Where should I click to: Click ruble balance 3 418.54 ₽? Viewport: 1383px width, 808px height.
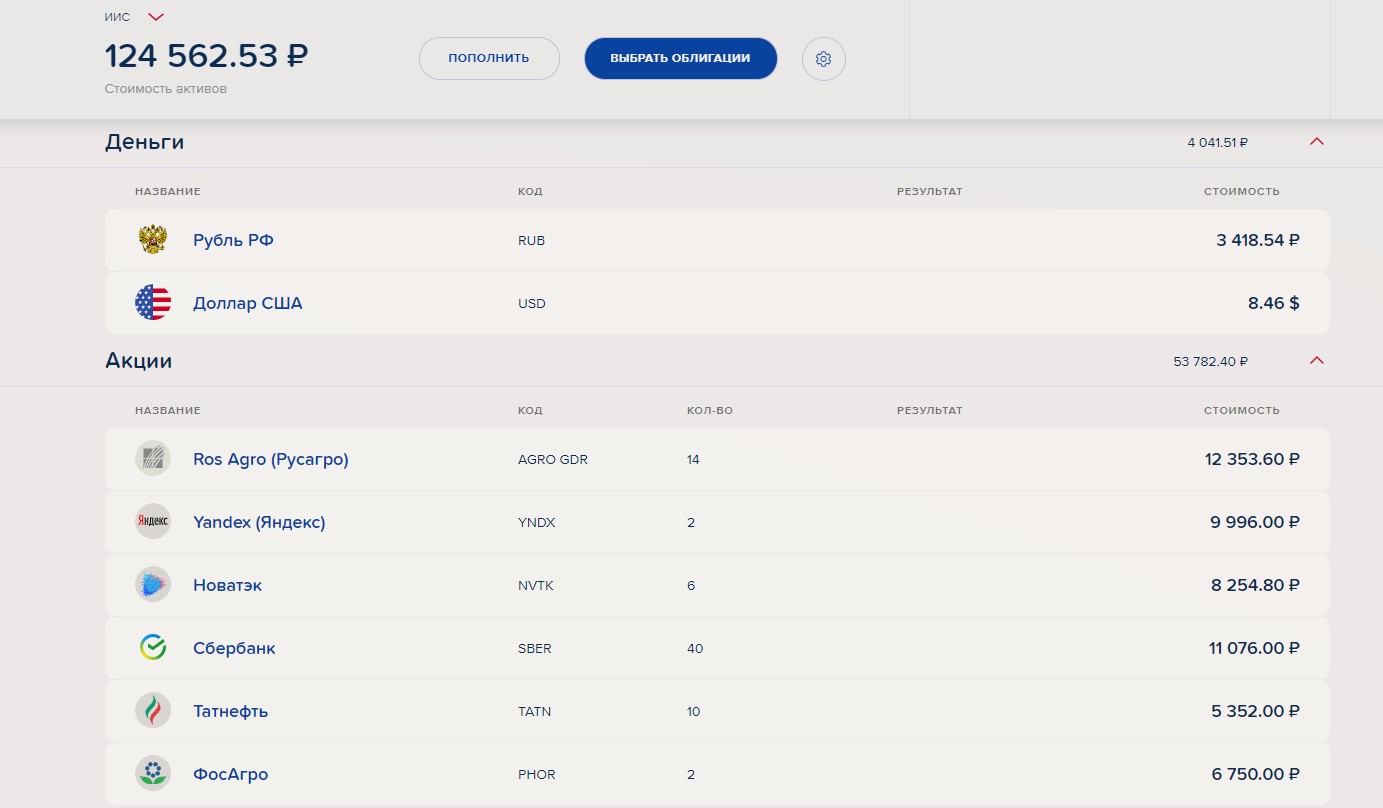pos(1258,240)
